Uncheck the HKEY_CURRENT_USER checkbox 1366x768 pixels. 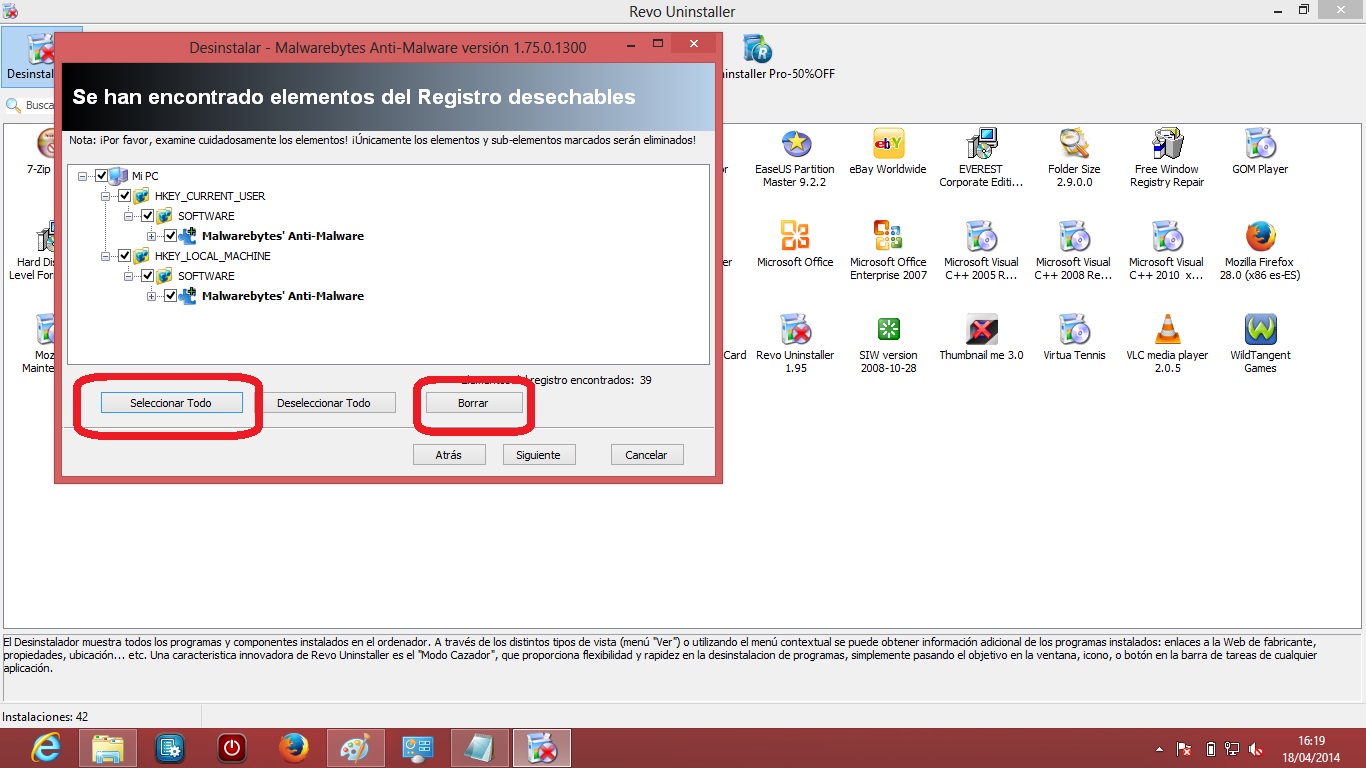pos(125,196)
